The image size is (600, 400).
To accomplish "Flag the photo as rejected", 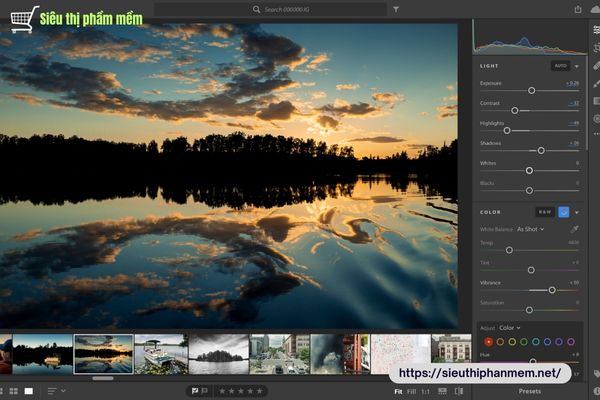I will coord(204,391).
